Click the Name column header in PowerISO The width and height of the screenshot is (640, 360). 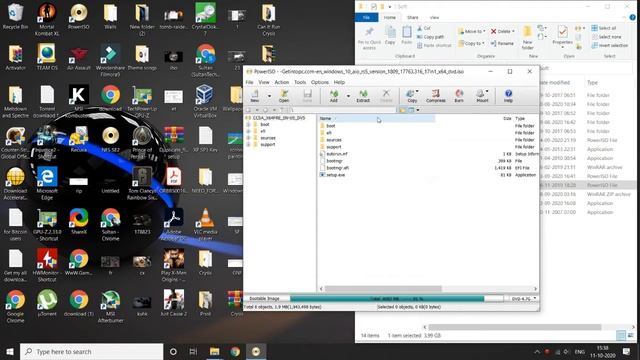tap(376, 118)
